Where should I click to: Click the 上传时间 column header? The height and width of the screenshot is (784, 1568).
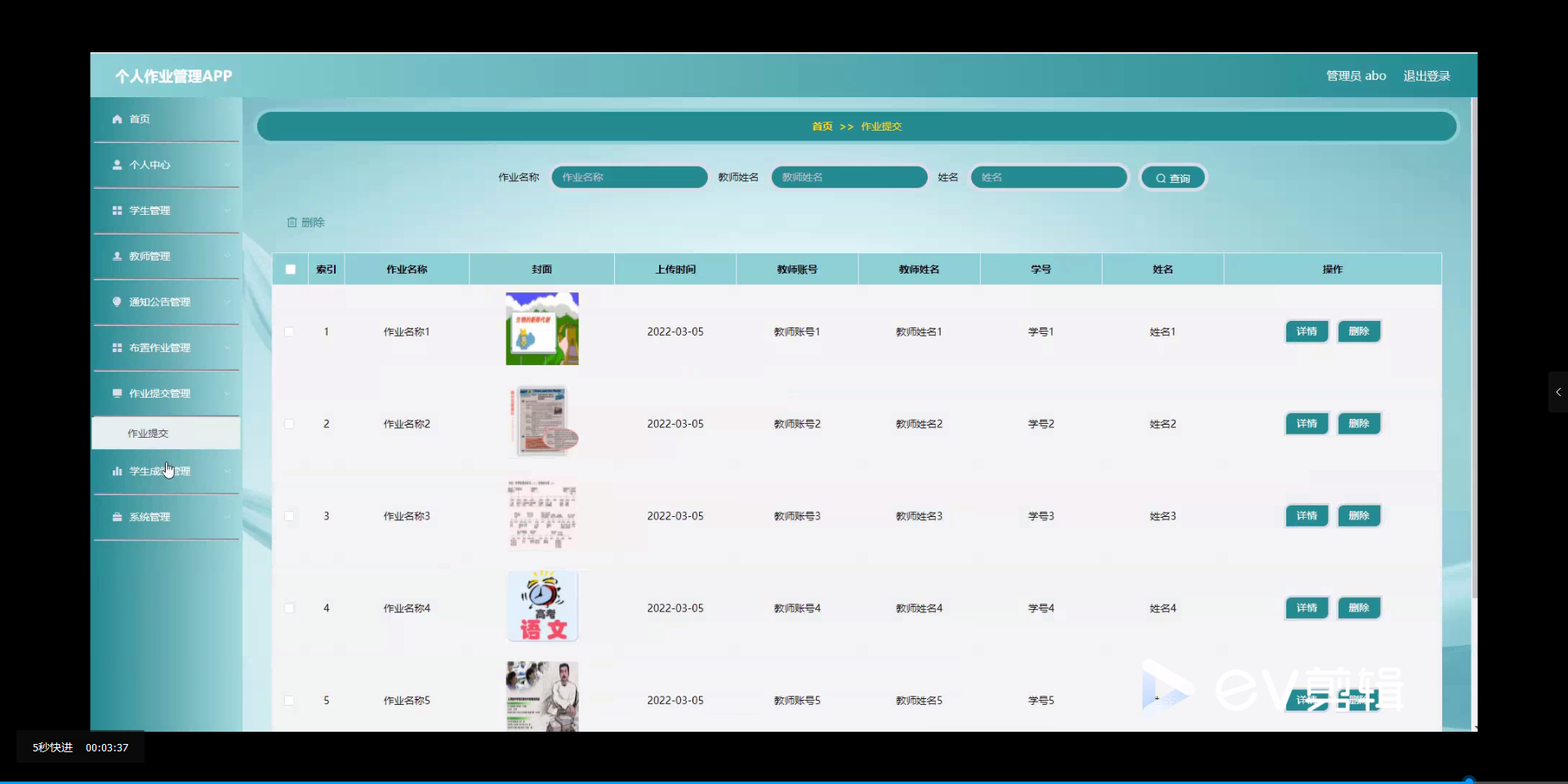pos(675,269)
